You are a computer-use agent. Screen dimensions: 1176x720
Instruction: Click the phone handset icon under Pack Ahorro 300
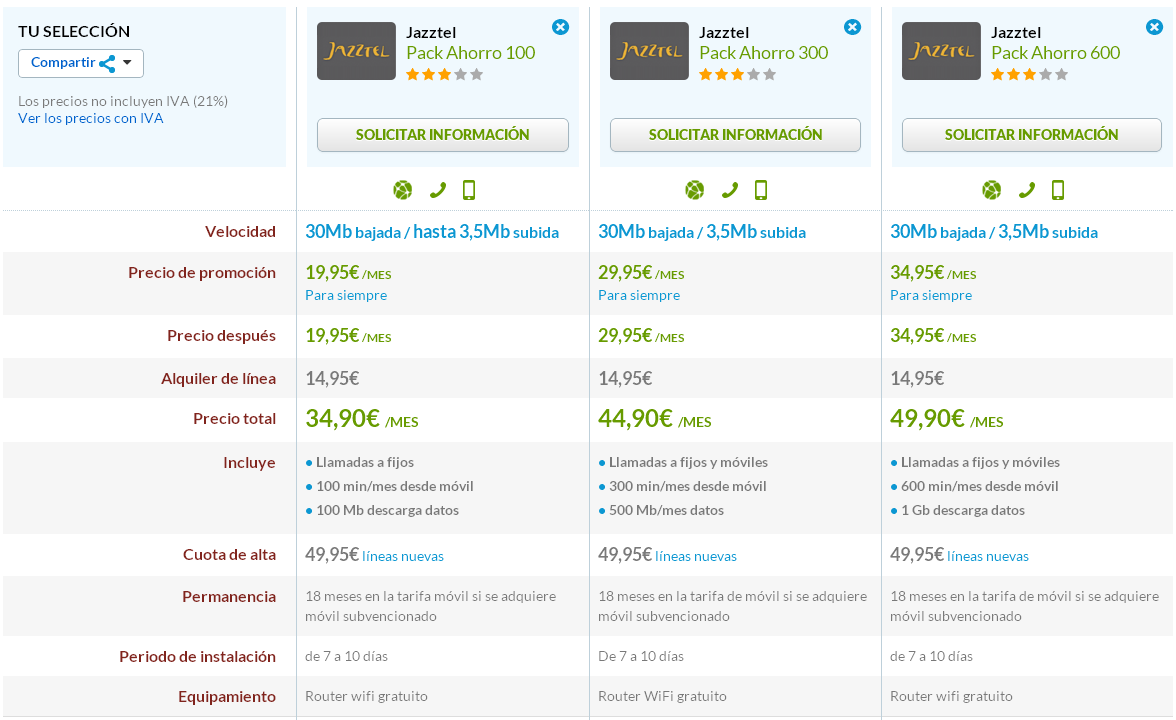(x=729, y=190)
